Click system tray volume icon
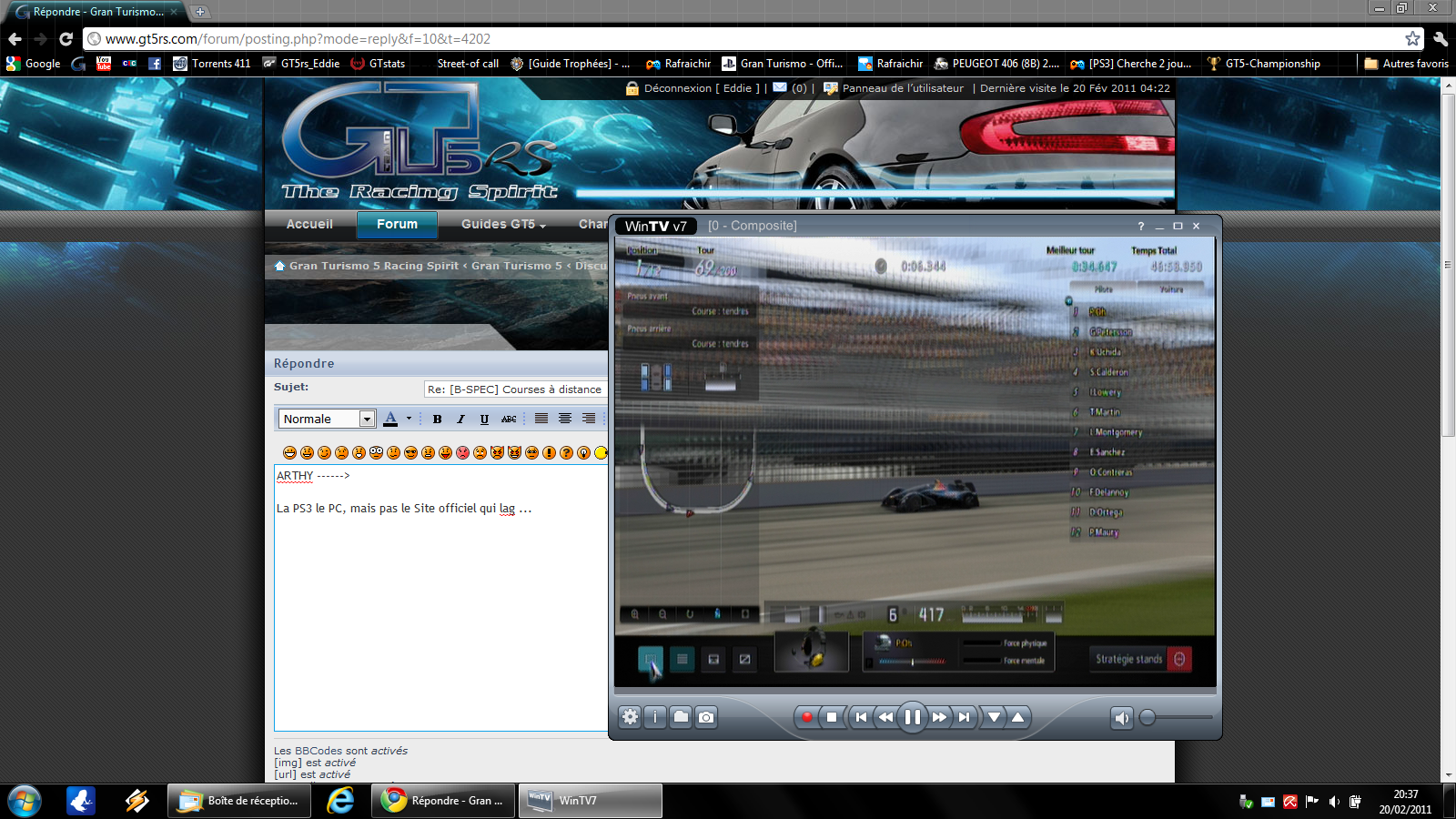1456x819 pixels. tap(1333, 802)
